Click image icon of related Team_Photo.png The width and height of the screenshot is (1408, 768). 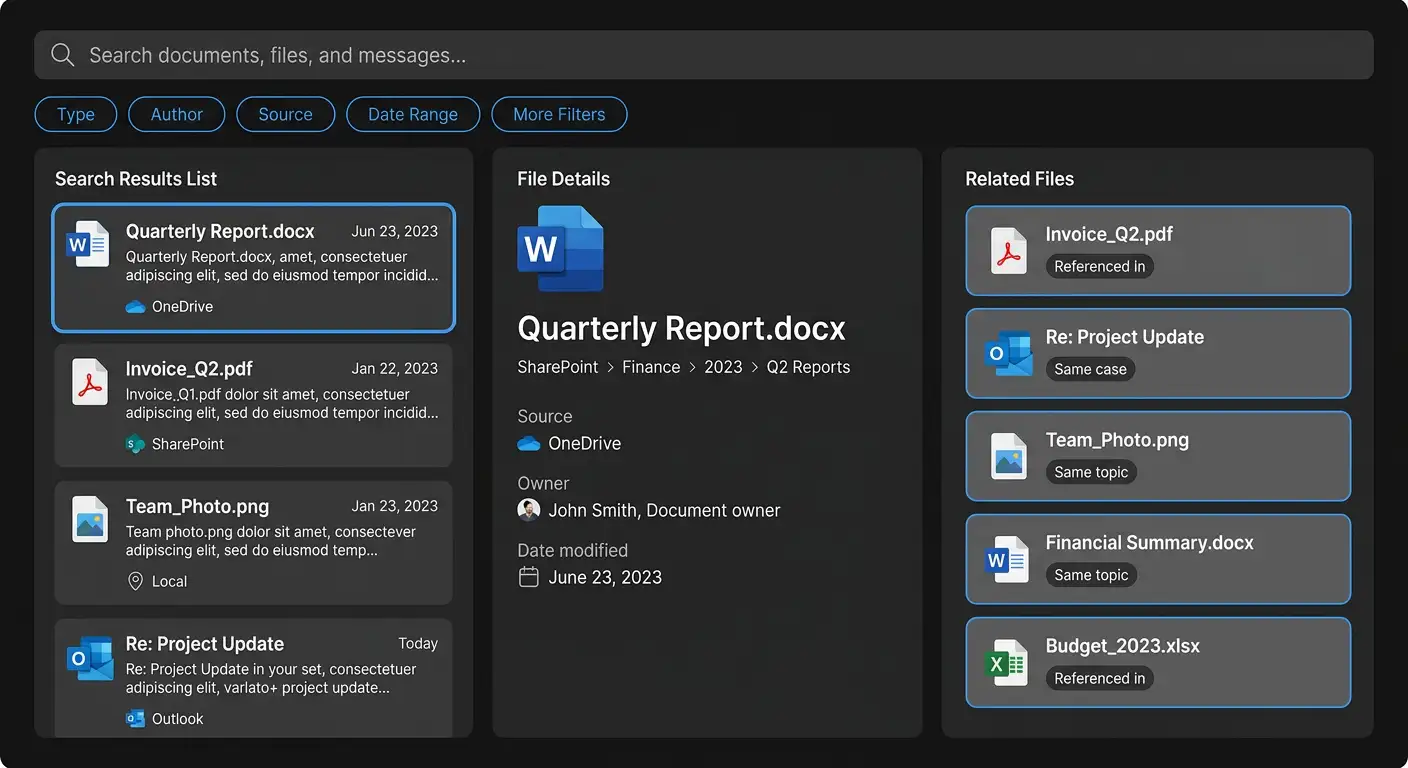1008,456
